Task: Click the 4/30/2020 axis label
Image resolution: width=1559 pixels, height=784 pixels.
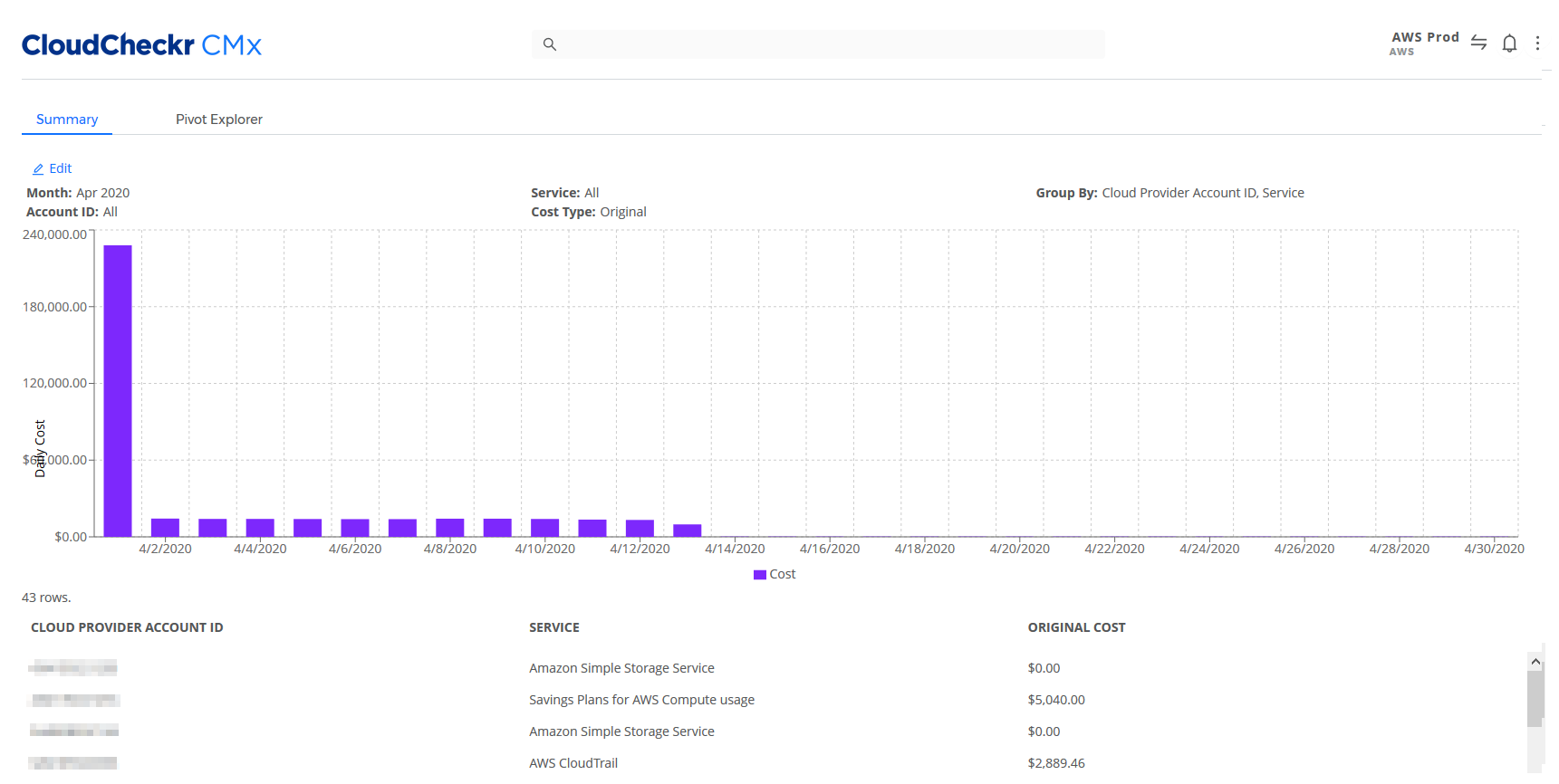Action: coord(1494,549)
